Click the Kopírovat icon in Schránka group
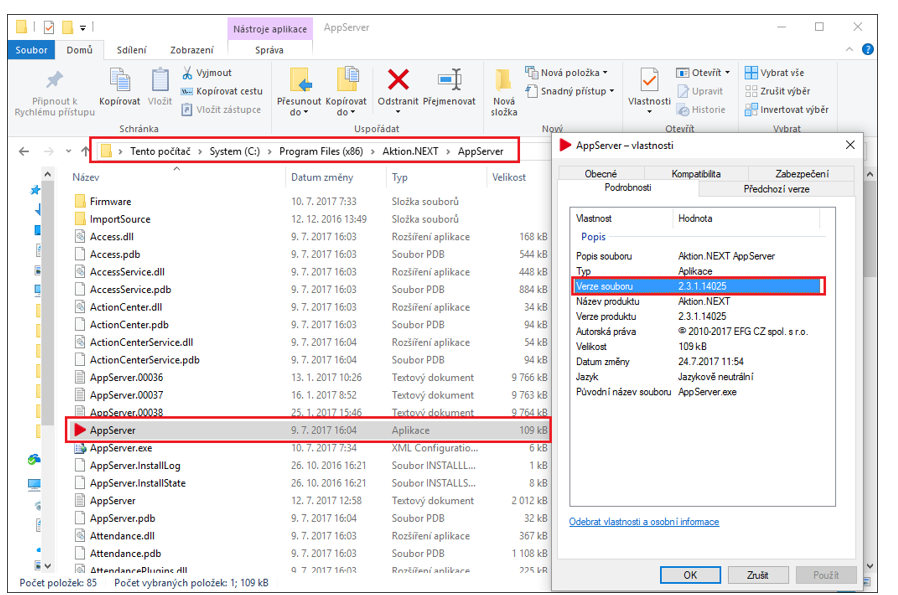Screen dimensions: 898x595 point(119,80)
